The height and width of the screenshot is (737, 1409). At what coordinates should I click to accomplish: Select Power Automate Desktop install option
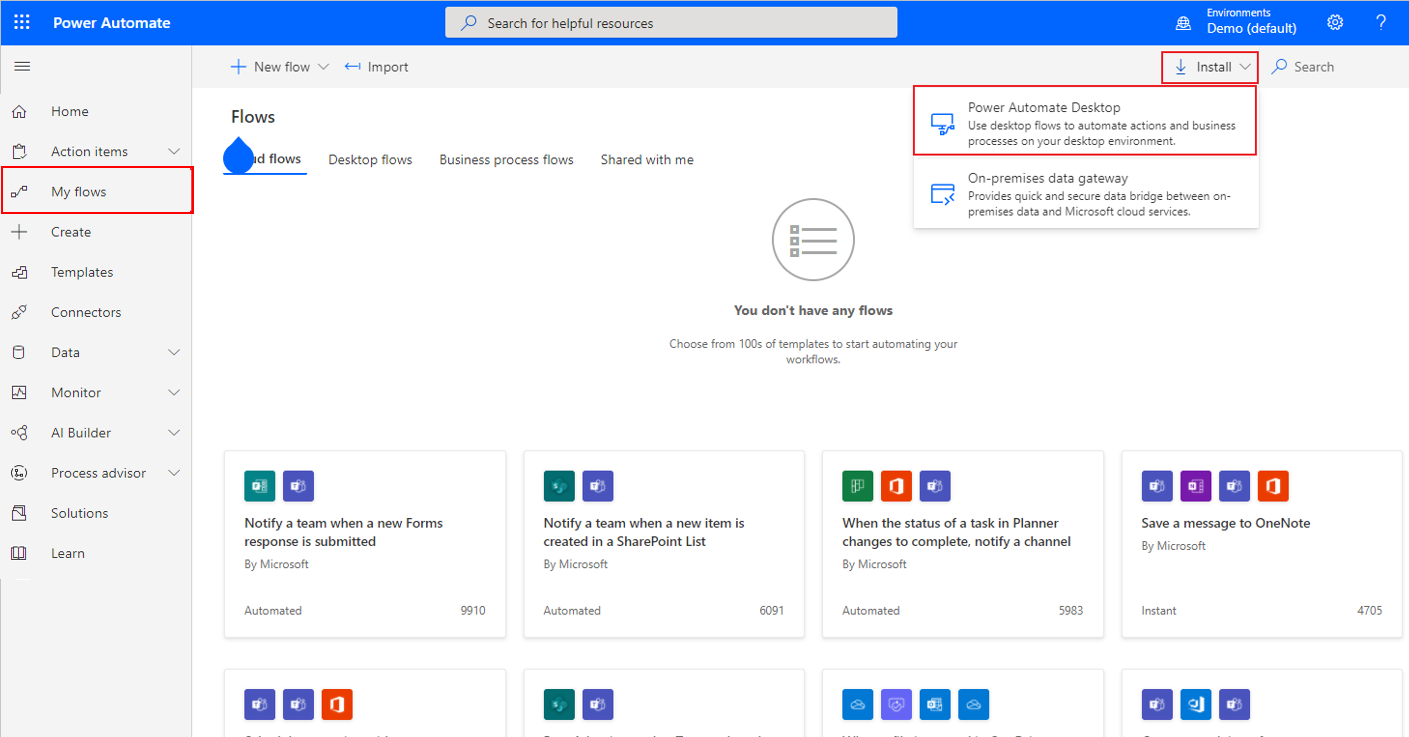pos(1085,121)
